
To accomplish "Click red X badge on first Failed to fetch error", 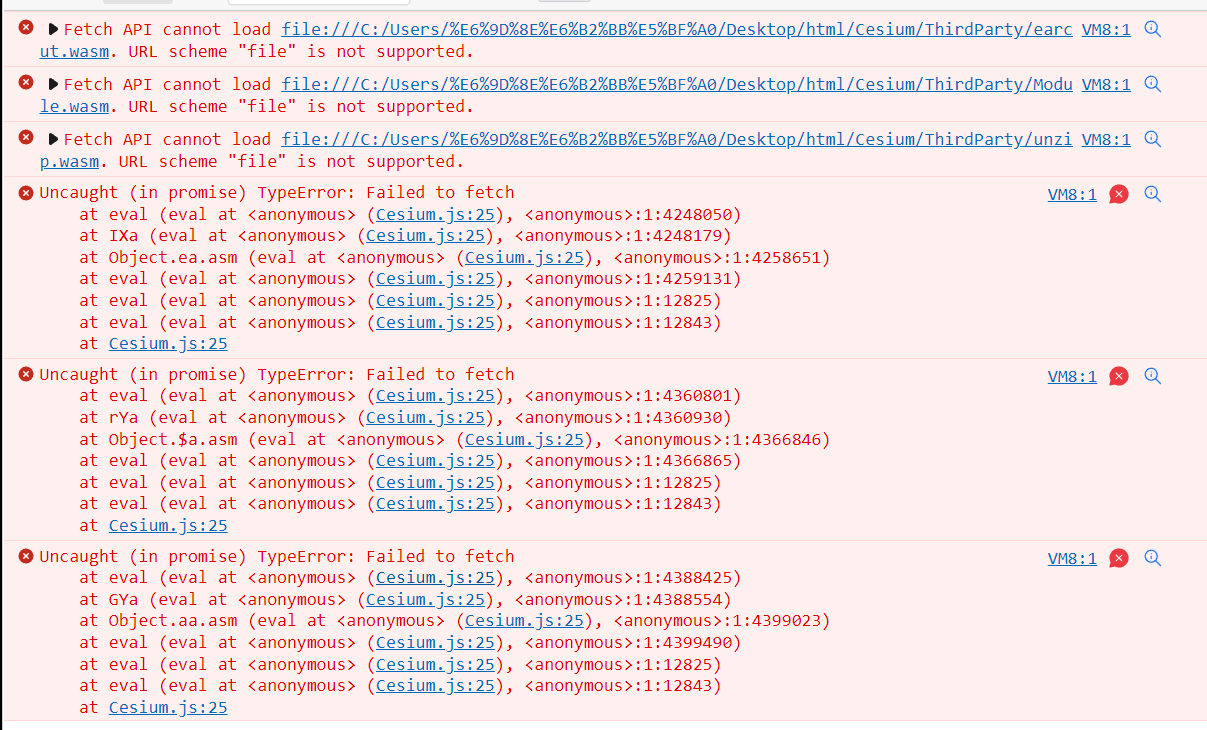I will pyautogui.click(x=1119, y=194).
